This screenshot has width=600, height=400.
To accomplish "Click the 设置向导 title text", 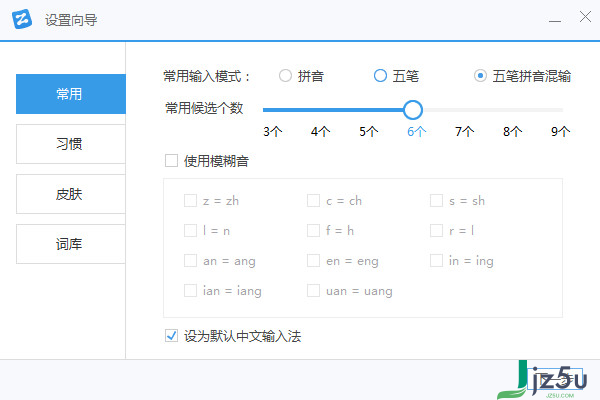I will 71,20.
